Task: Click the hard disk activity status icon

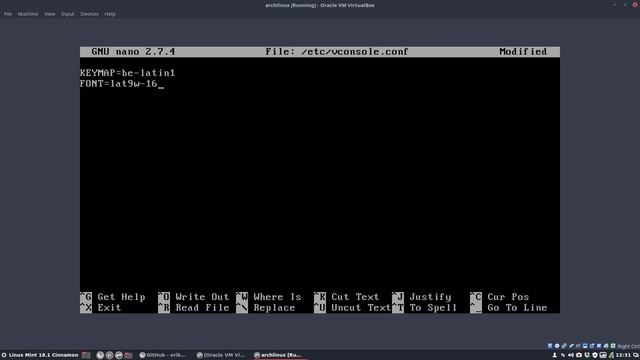Action: 550,346
